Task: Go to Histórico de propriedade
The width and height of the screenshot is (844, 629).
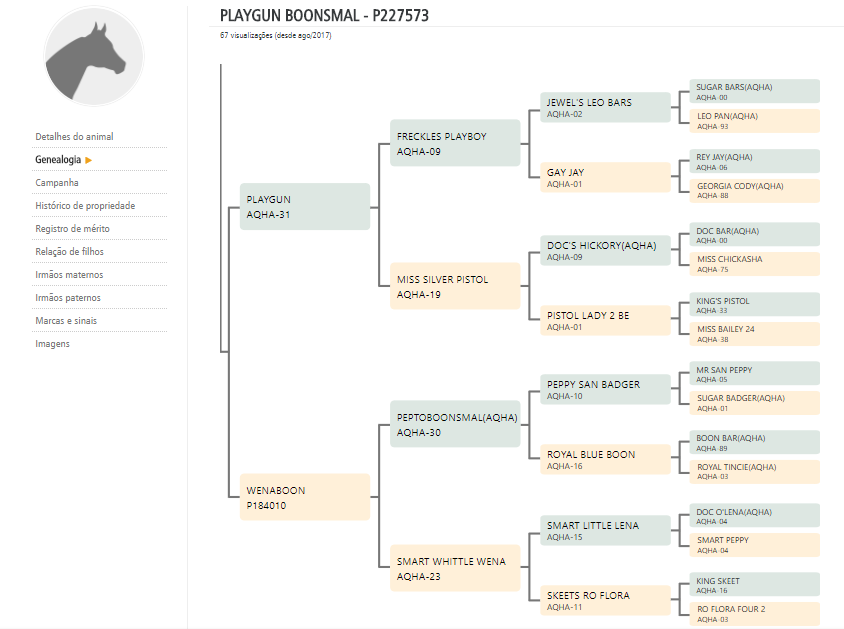Action: pyautogui.click(x=85, y=206)
